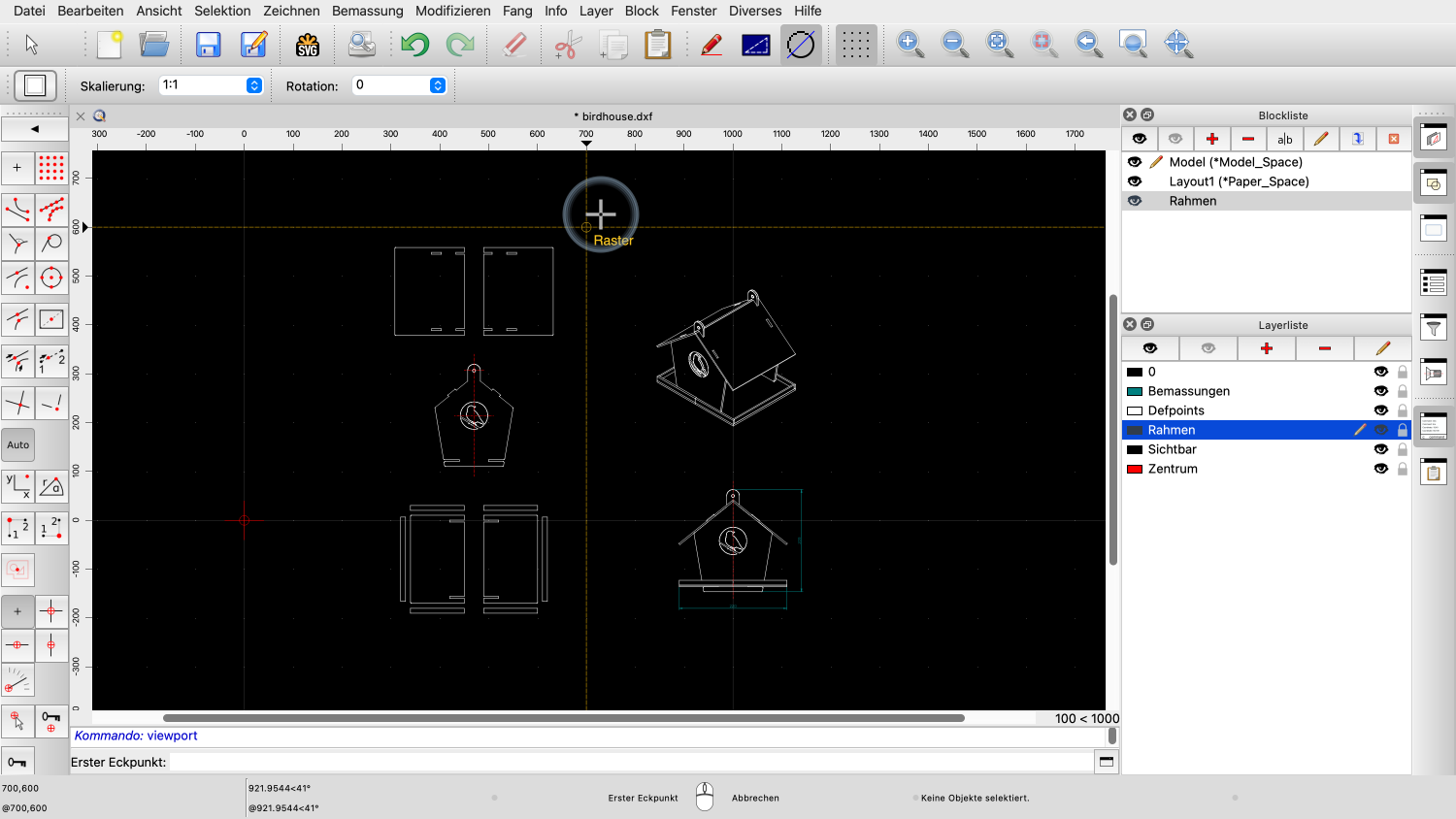
Task: Unlock the Rahmen layer padlock
Action: [x=1402, y=430]
